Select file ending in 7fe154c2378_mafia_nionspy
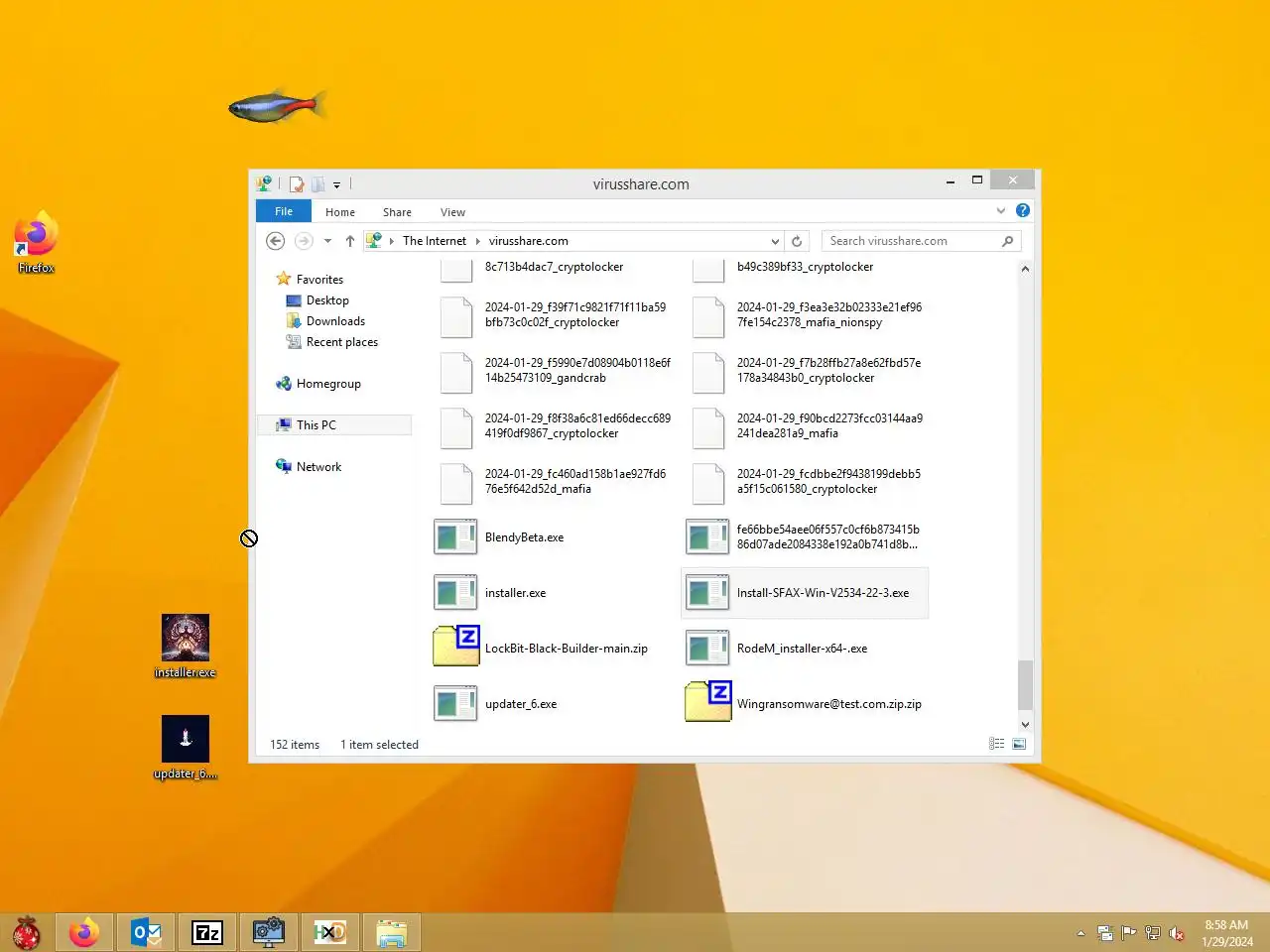The image size is (1270, 952). 805,315
